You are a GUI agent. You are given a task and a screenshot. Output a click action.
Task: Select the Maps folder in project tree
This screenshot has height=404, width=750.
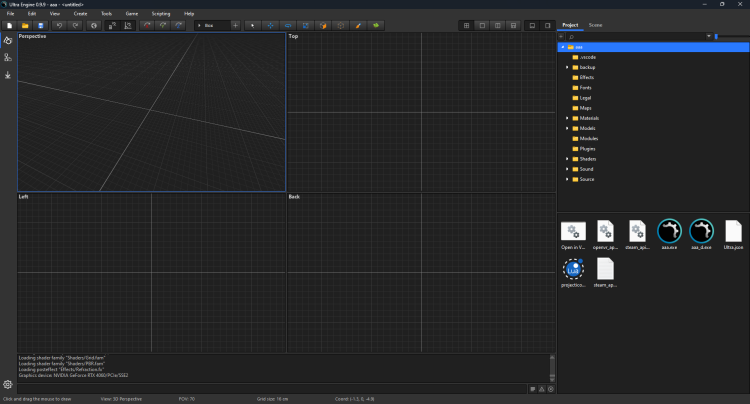pyautogui.click(x=586, y=108)
